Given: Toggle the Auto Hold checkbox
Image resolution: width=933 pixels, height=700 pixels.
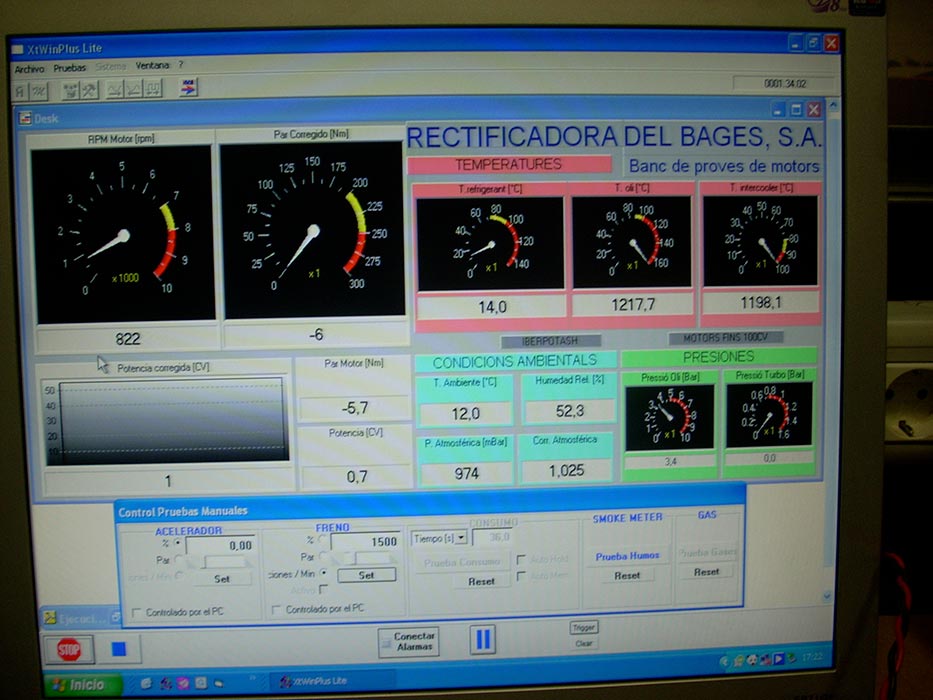Looking at the screenshot, I should [x=521, y=559].
